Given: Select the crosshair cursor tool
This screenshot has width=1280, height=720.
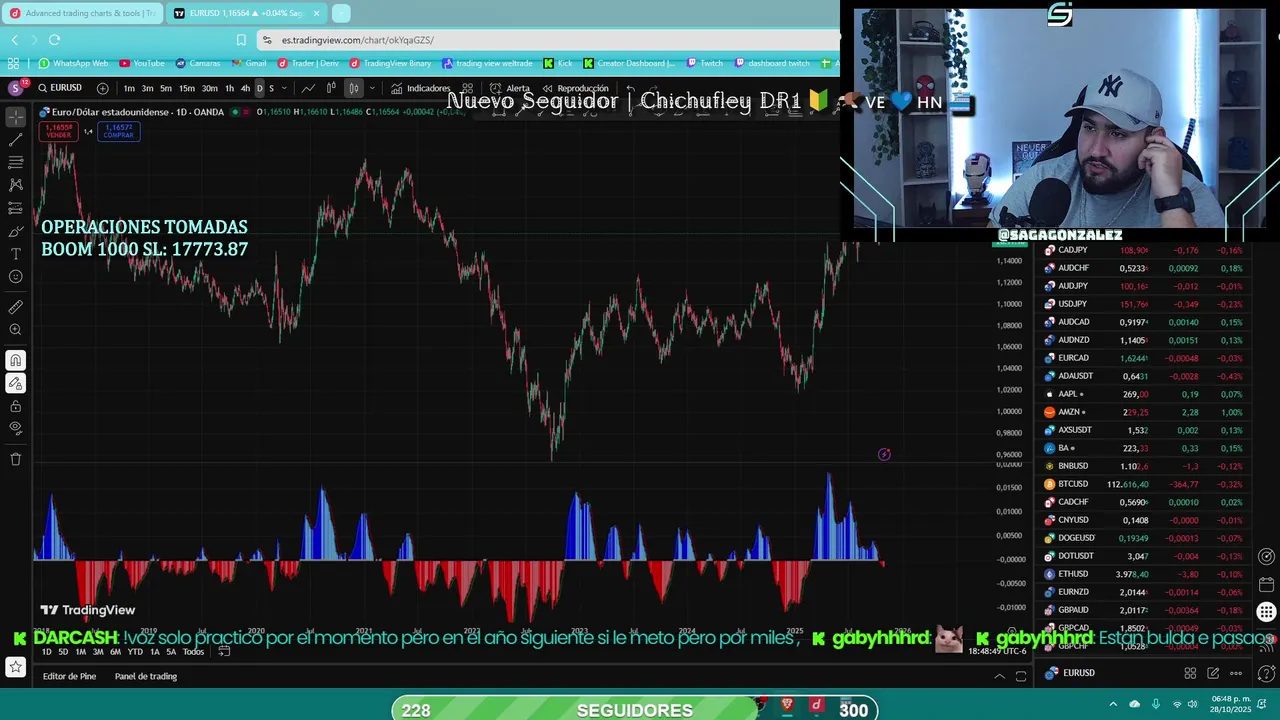Looking at the screenshot, I should [16, 117].
